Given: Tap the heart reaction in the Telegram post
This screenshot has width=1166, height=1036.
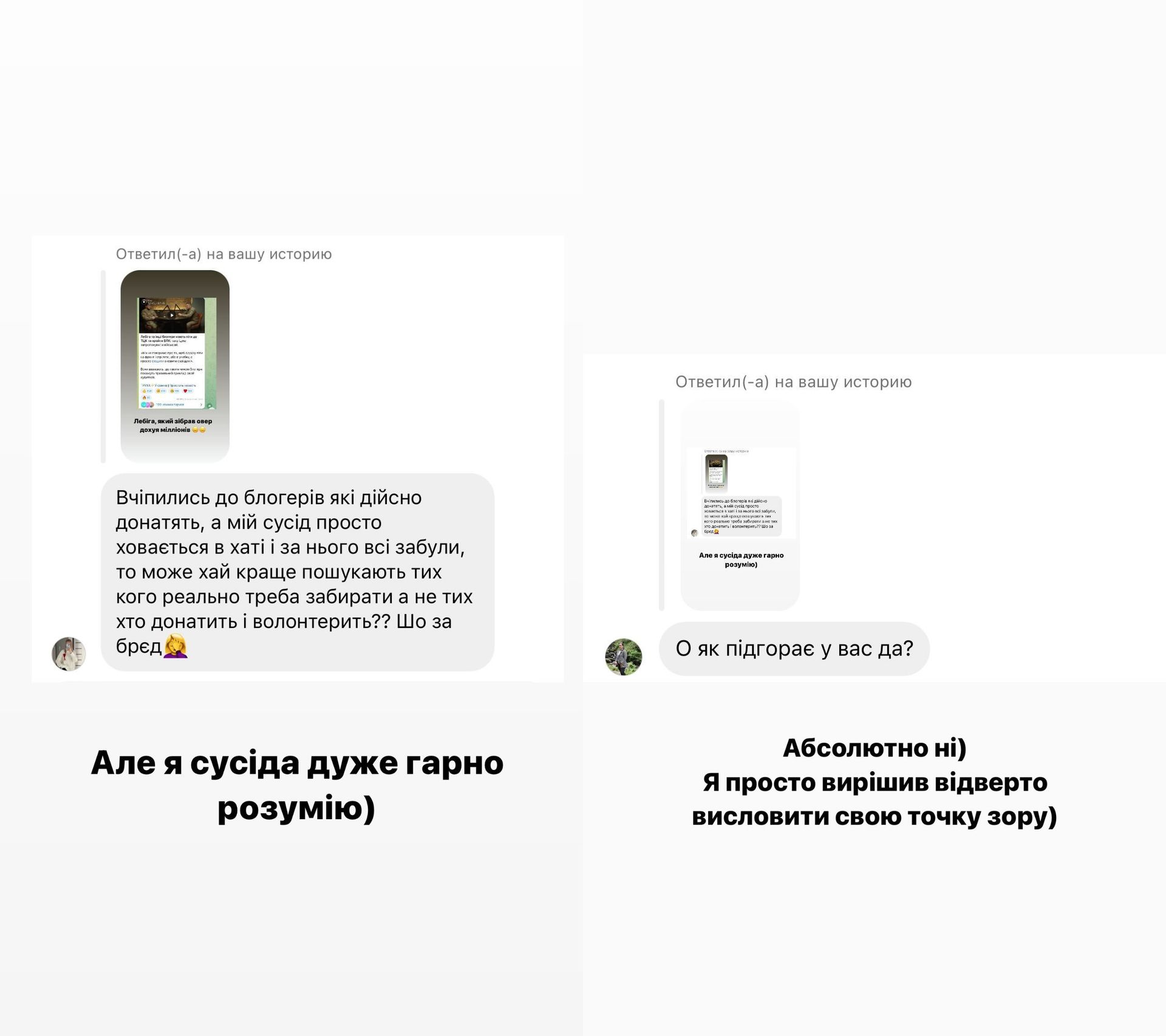Looking at the screenshot, I should [185, 391].
